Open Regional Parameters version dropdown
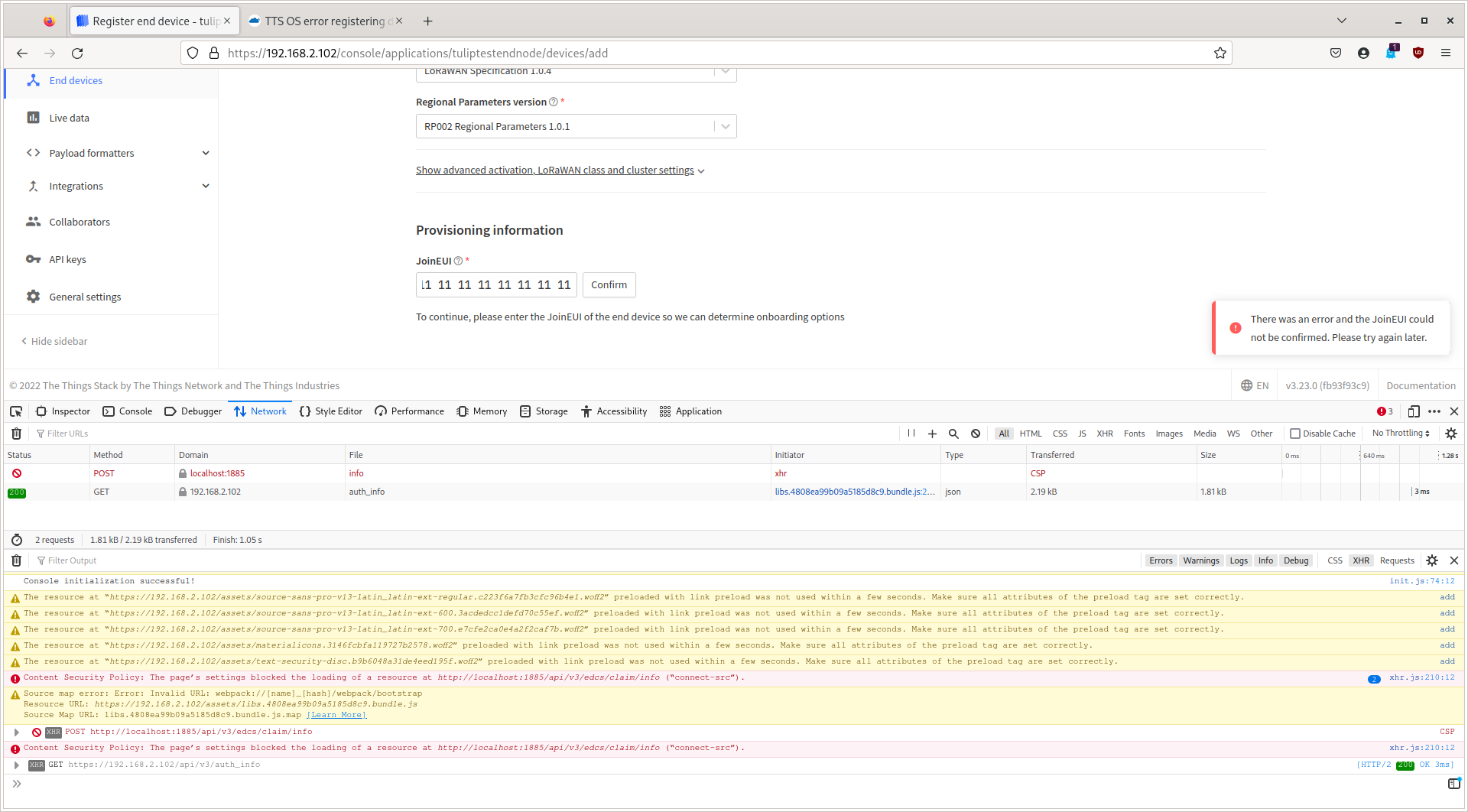1468x812 pixels. click(x=576, y=126)
